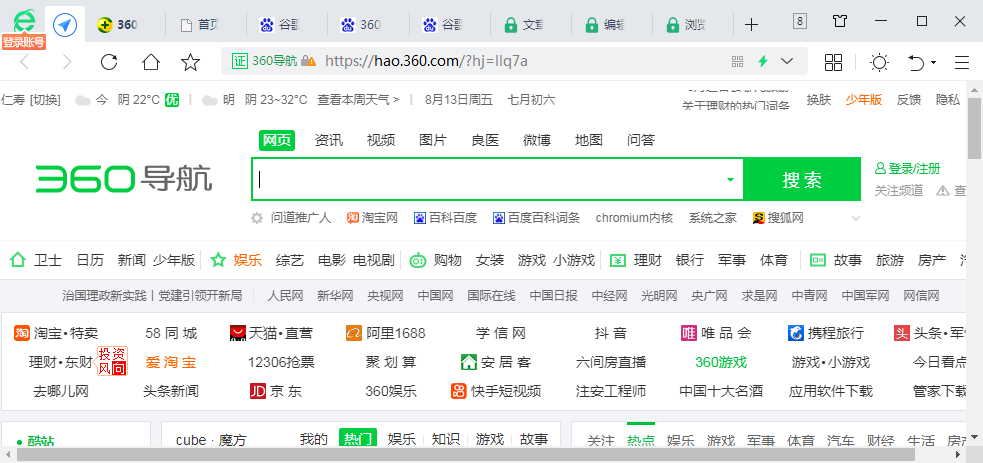Open the 百度百科词条 quick link

tap(537, 218)
